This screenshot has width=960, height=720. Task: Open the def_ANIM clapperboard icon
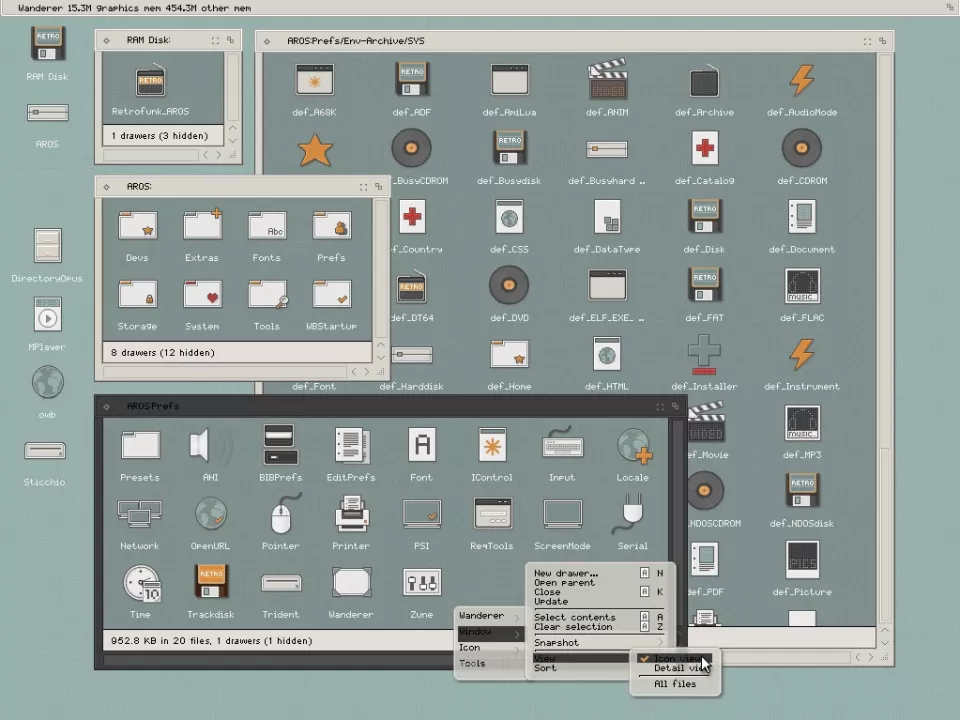pyautogui.click(x=607, y=80)
